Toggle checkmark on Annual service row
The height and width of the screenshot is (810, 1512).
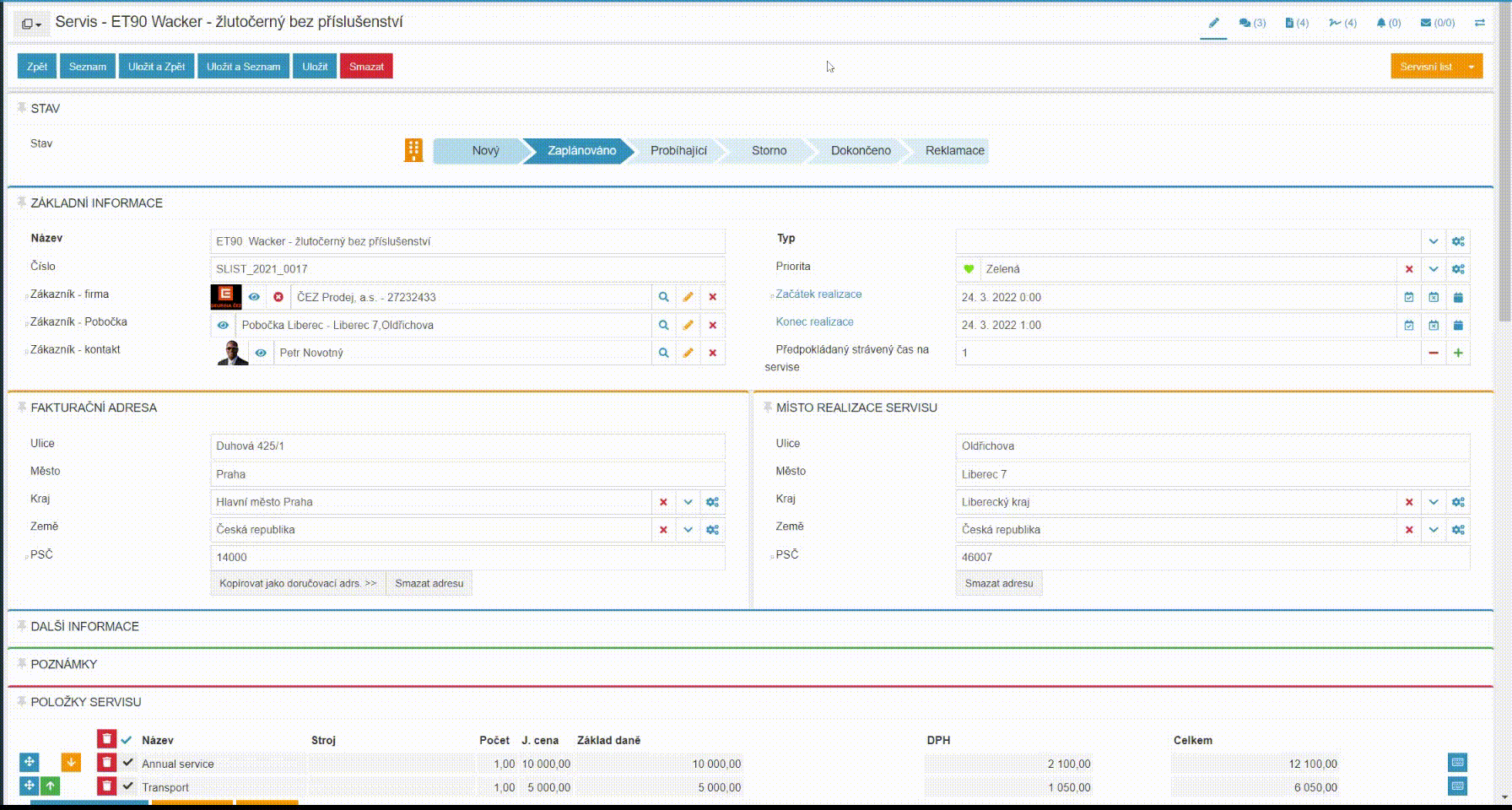pyautogui.click(x=128, y=763)
